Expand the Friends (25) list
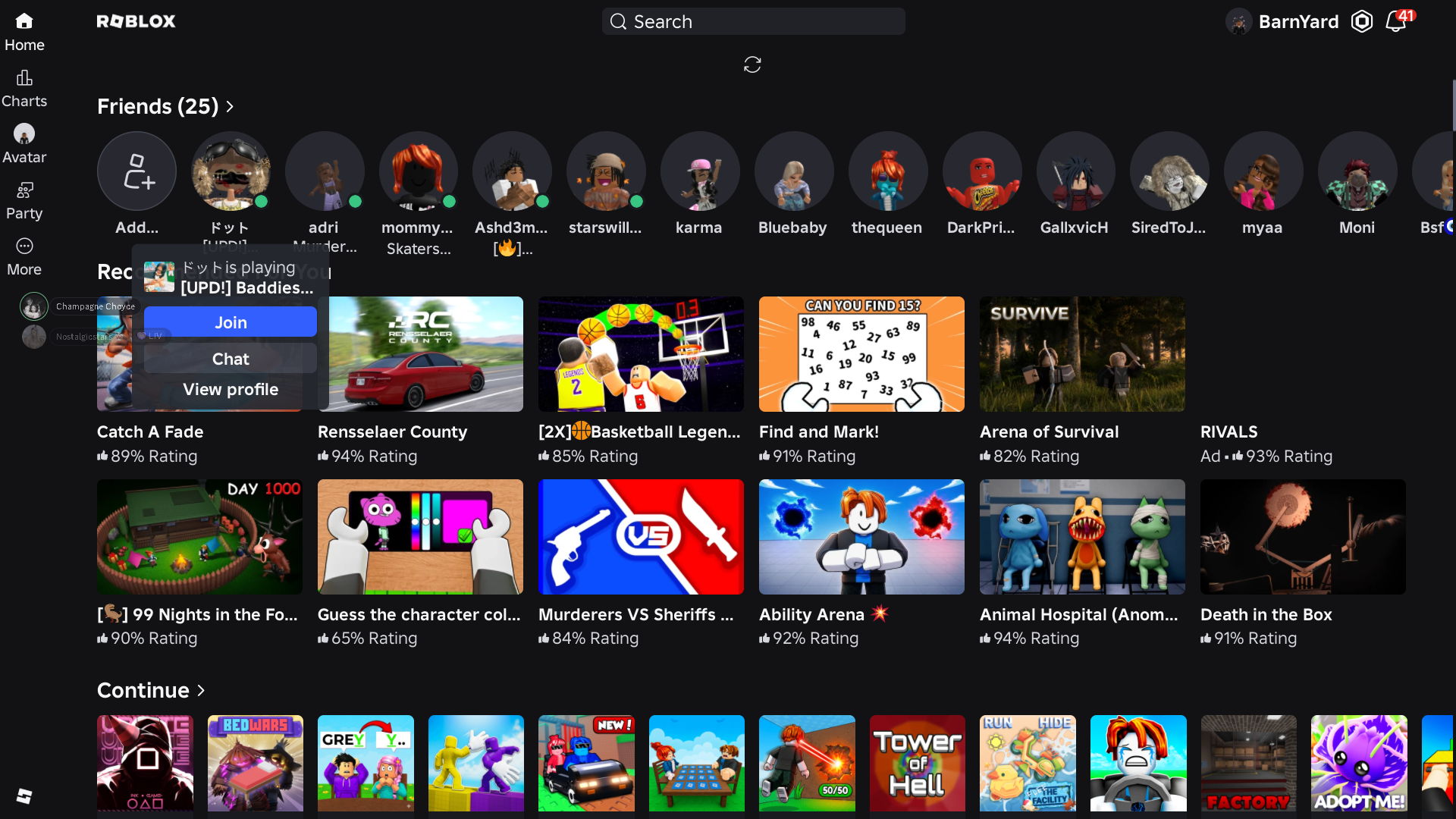The width and height of the screenshot is (1456, 819). tap(165, 106)
